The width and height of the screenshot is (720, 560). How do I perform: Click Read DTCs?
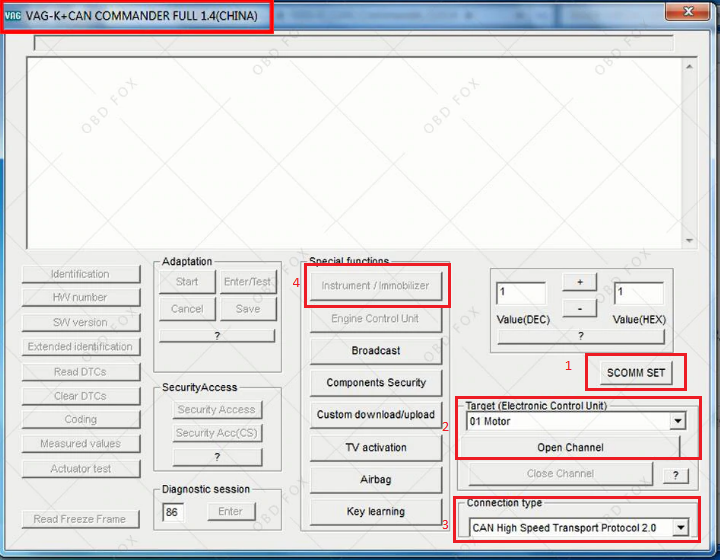pyautogui.click(x=81, y=372)
